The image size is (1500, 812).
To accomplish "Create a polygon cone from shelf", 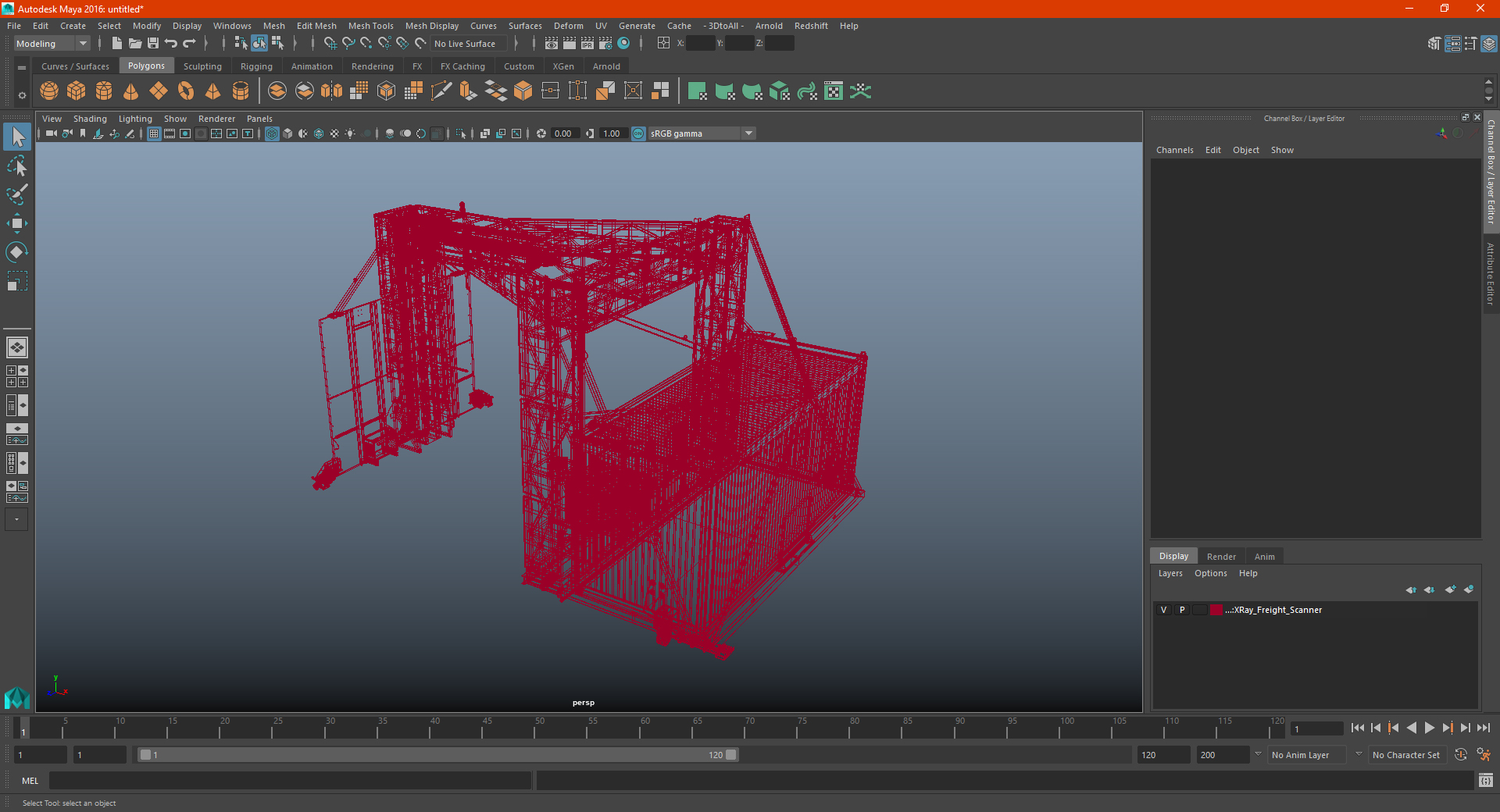I will (x=131, y=91).
